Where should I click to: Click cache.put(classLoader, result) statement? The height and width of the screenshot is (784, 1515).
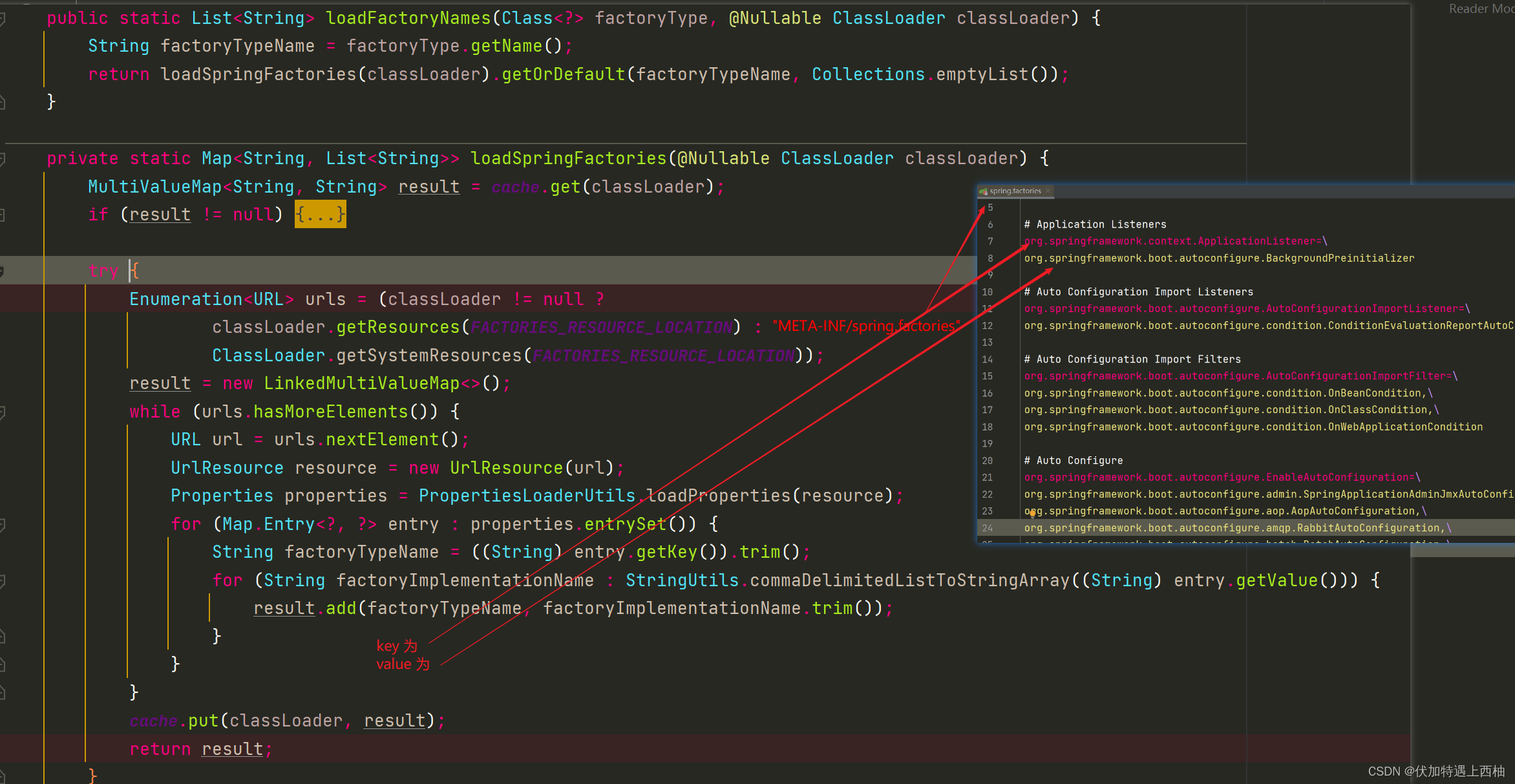point(287,721)
